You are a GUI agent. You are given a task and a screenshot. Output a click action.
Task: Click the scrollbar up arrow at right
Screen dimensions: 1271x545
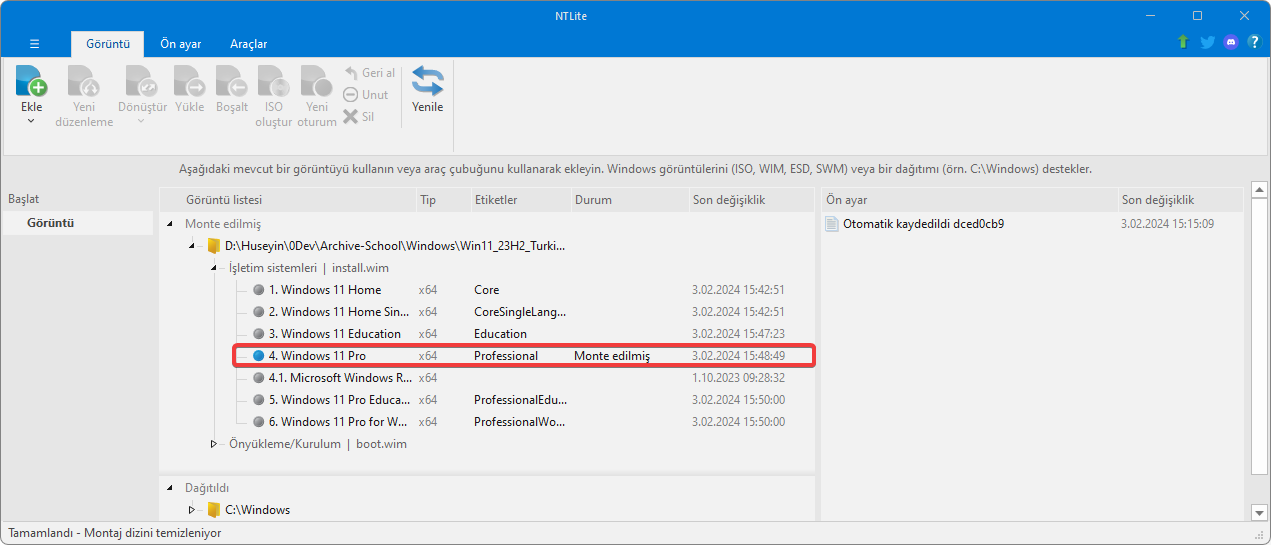1259,191
